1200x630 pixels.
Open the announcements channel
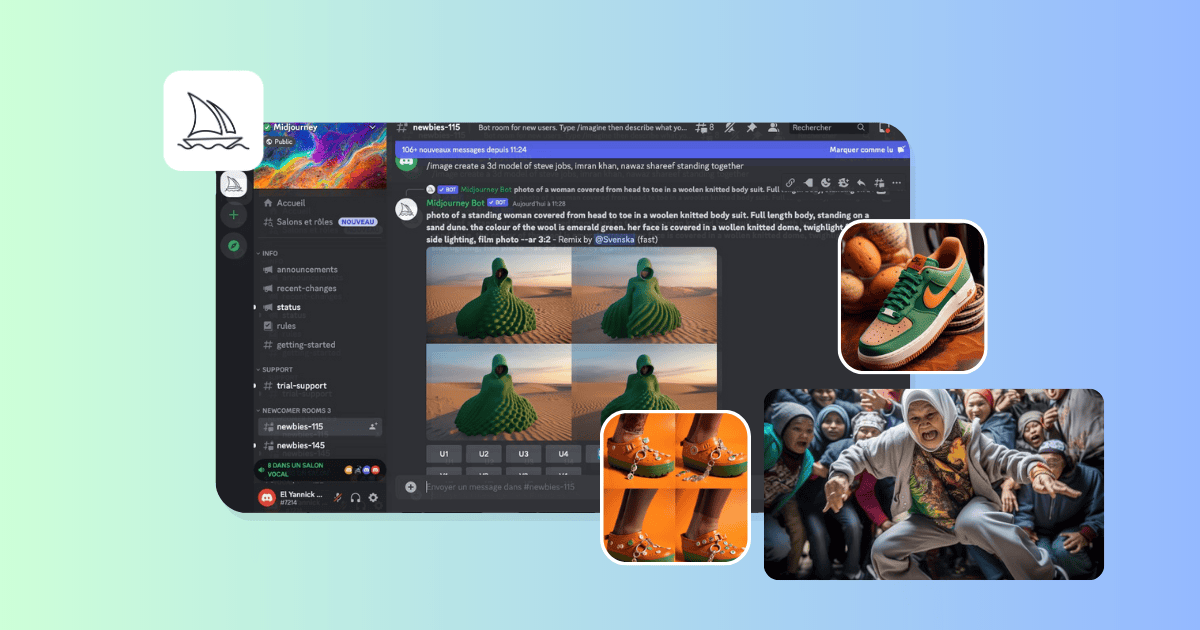(x=306, y=270)
